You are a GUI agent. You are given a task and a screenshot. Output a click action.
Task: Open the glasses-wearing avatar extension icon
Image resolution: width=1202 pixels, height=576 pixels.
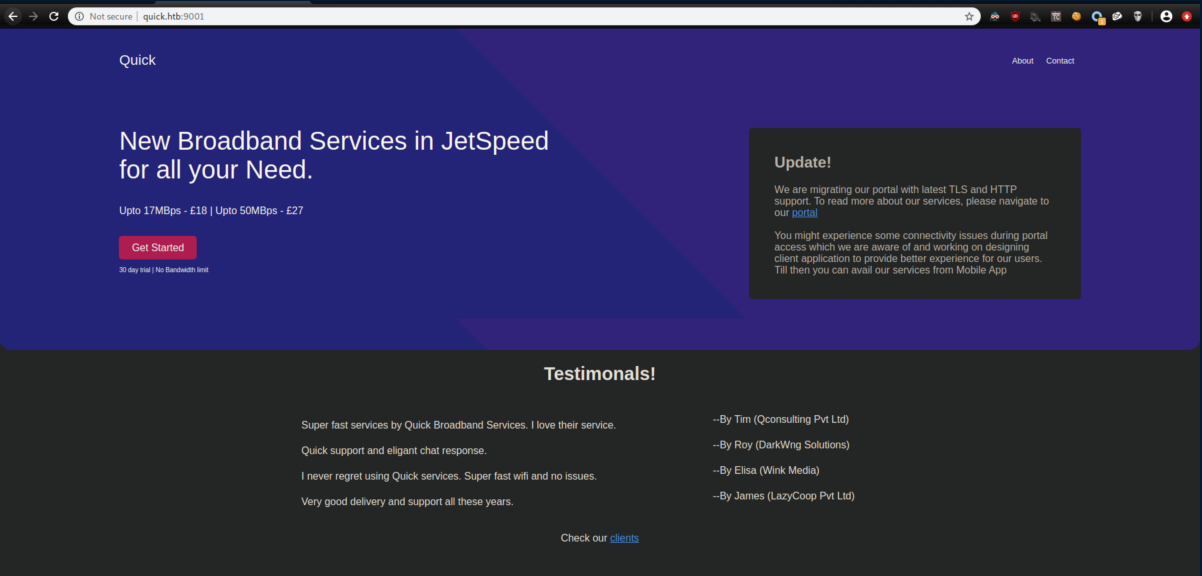pos(995,16)
